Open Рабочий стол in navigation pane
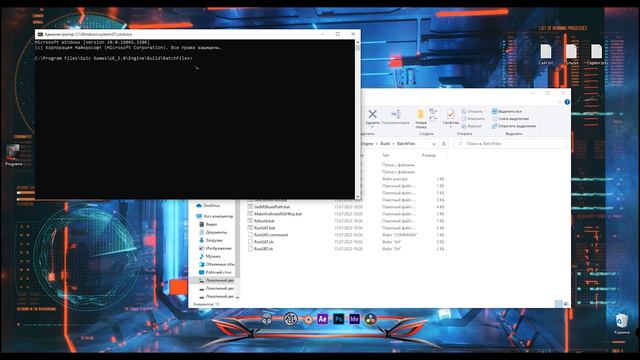The image size is (640, 360). pyautogui.click(x=215, y=272)
